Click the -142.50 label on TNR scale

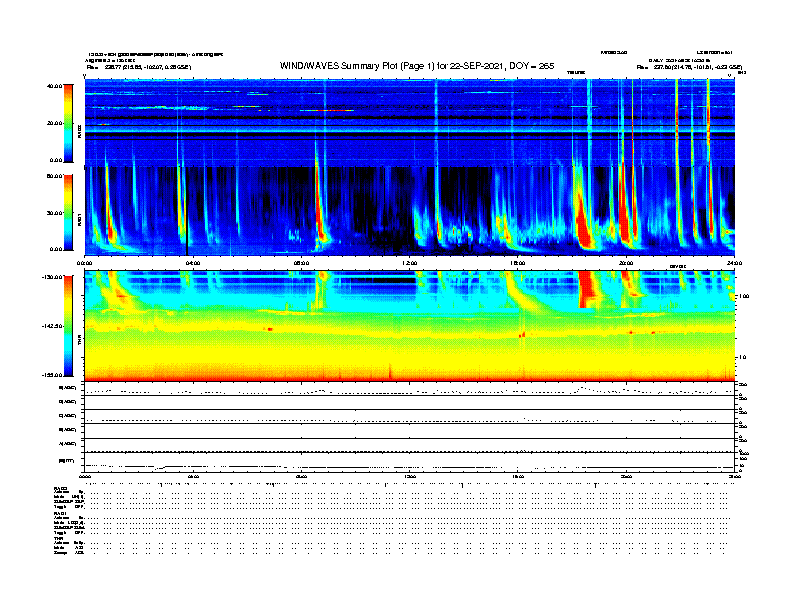52,326
